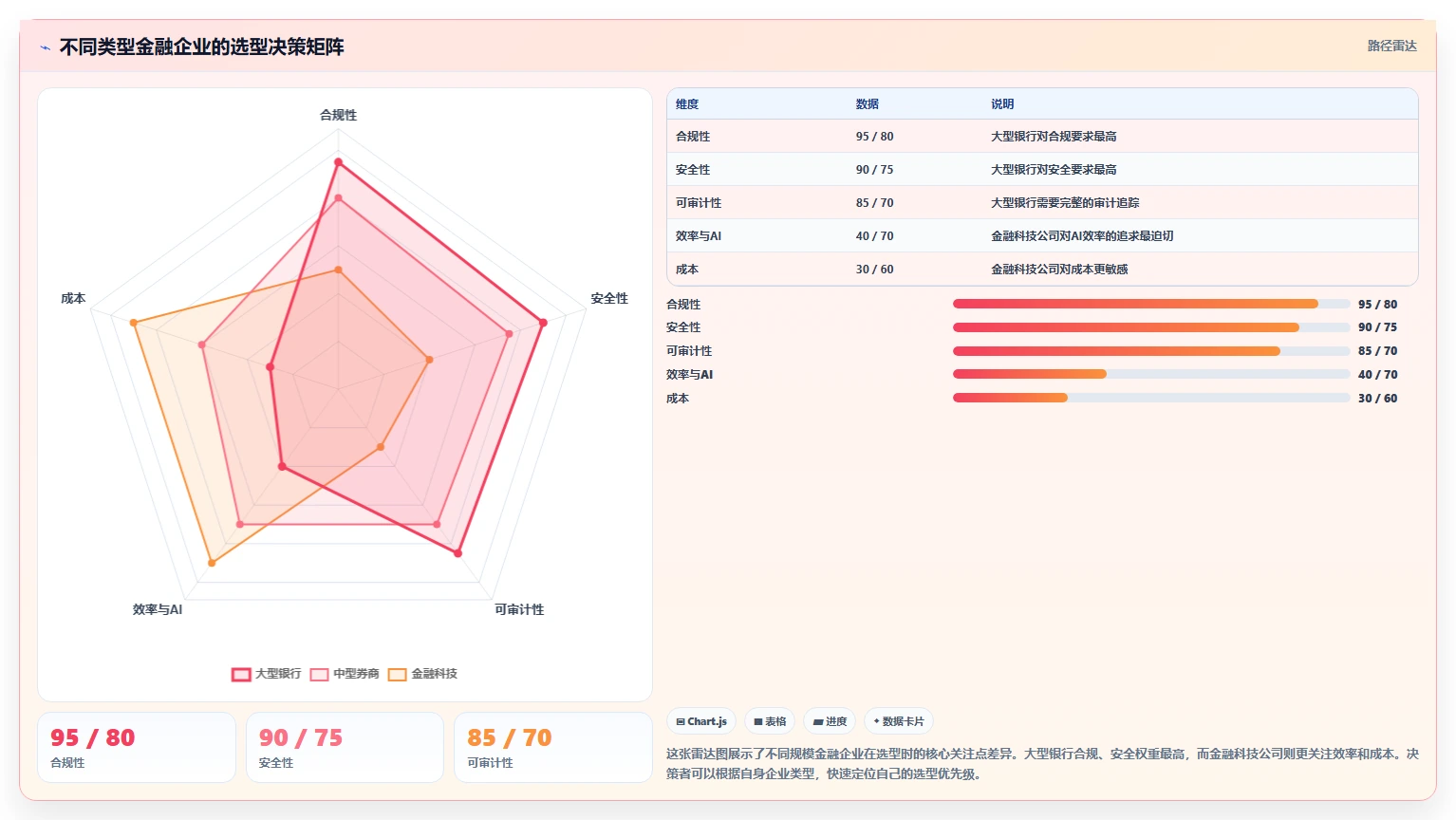Select the 合规性 table row cell

693,137
